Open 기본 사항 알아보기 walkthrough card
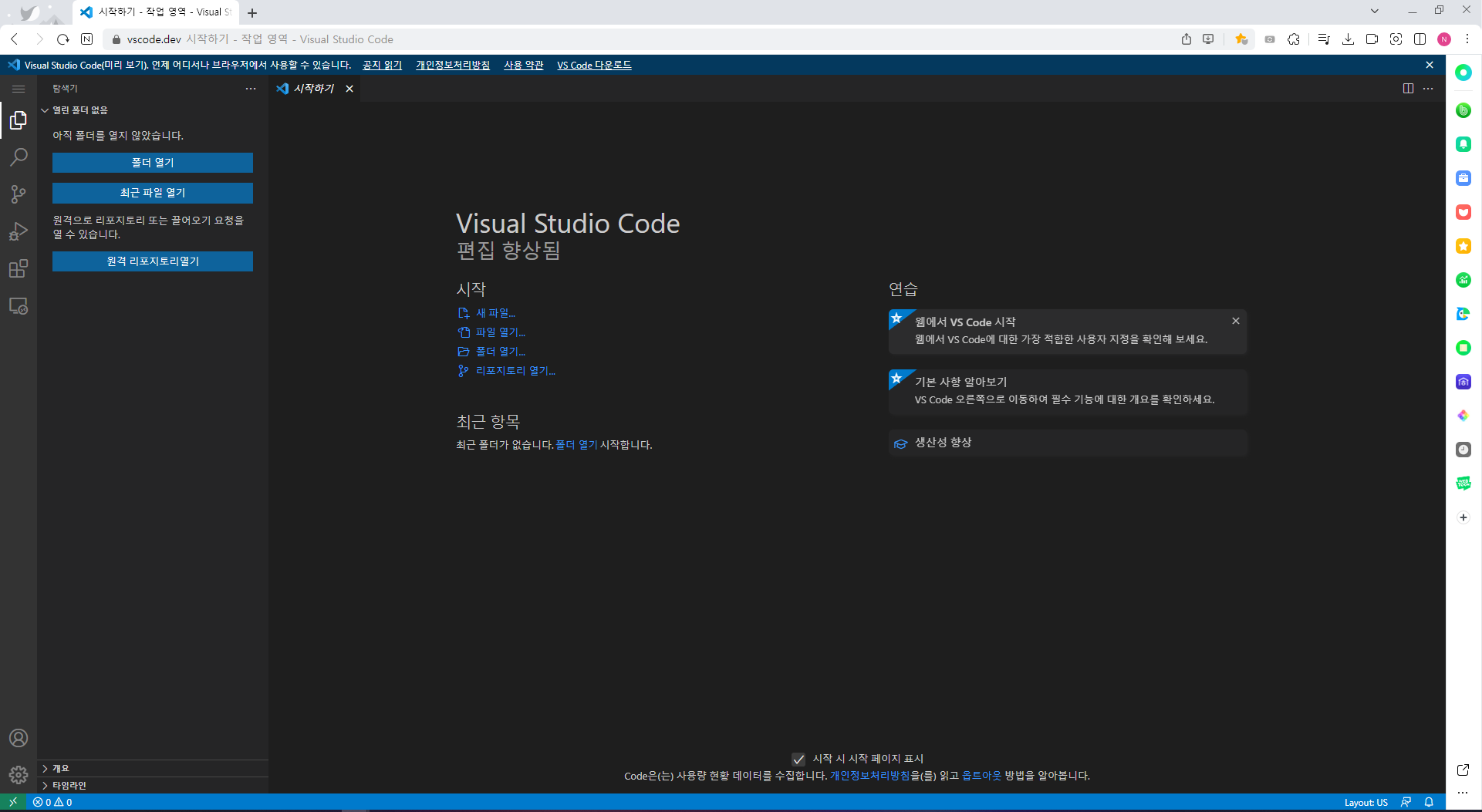 (1068, 391)
